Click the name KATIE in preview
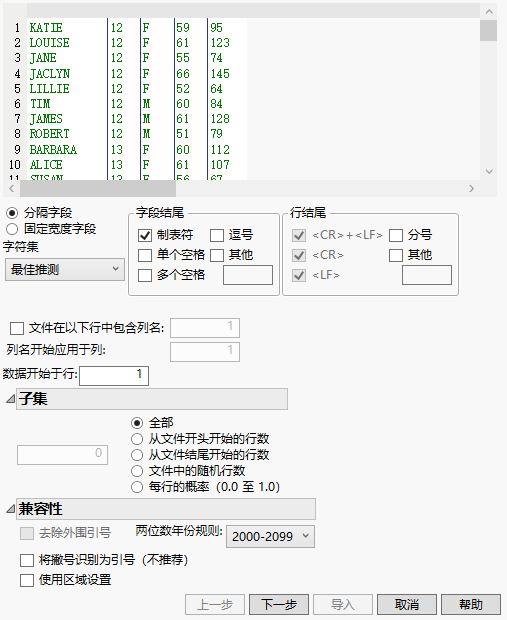Viewport: 507px width, 620px height. (46, 28)
